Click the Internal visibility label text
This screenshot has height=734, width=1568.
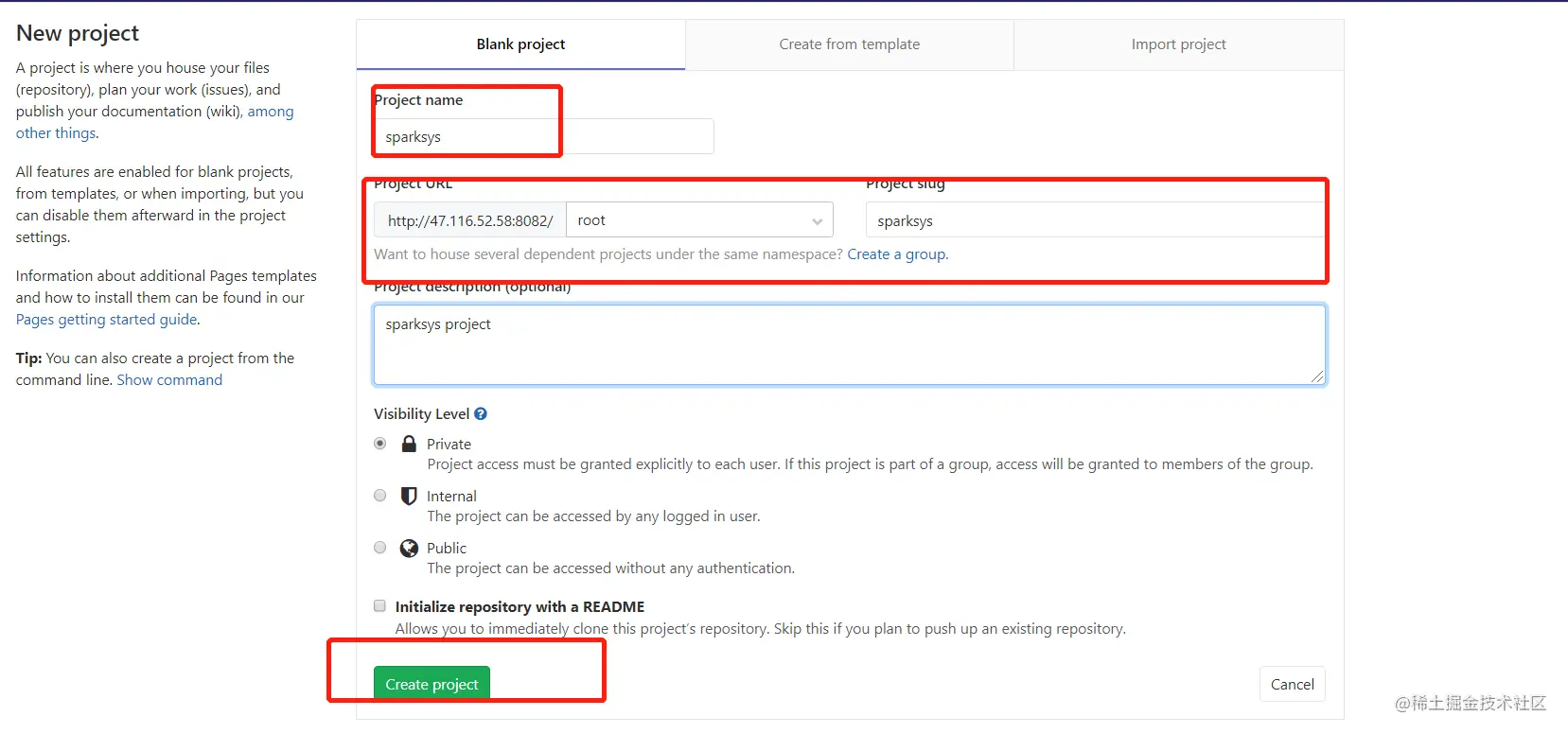click(451, 496)
